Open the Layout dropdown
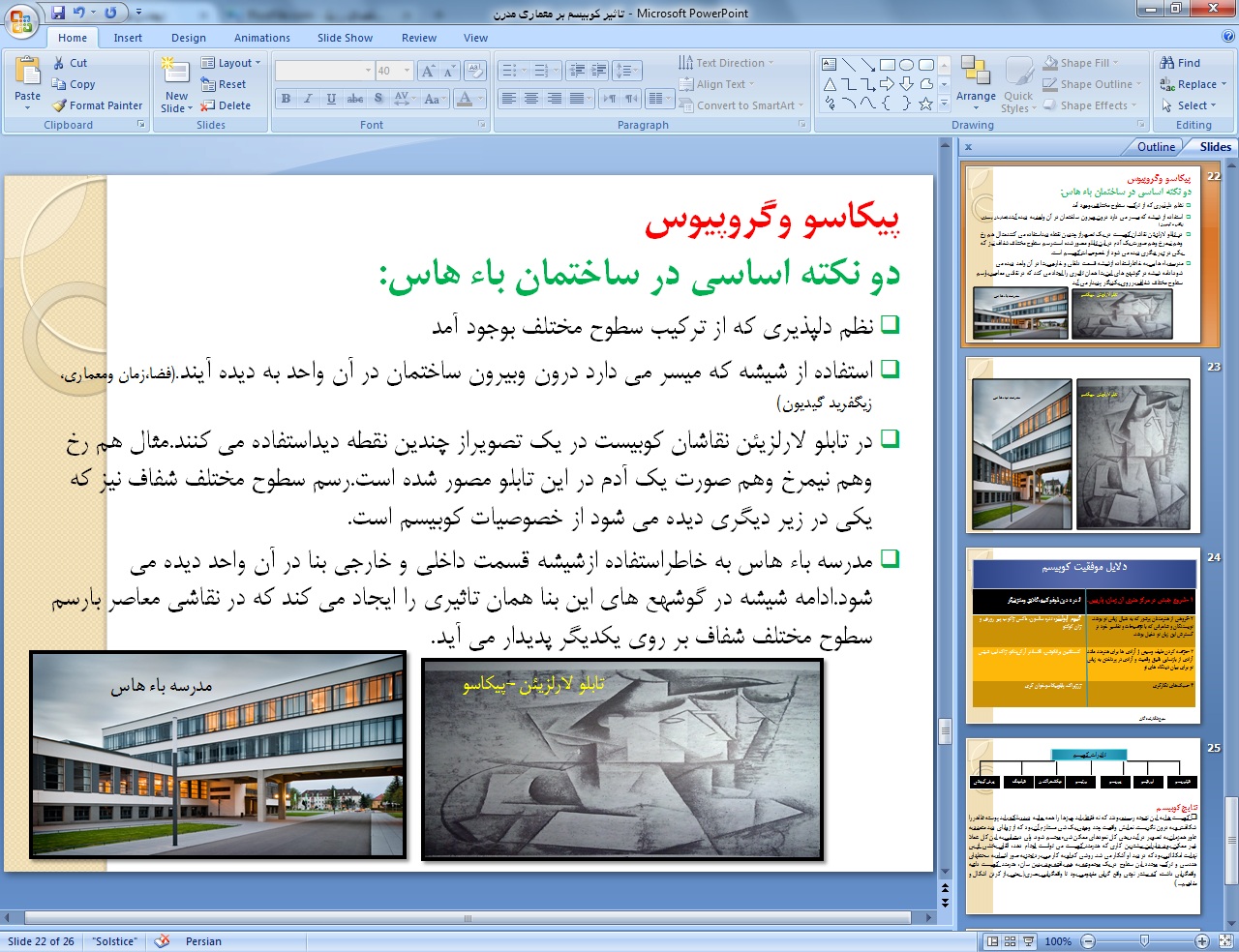Screen dimensions: 1239x952 [x=231, y=63]
